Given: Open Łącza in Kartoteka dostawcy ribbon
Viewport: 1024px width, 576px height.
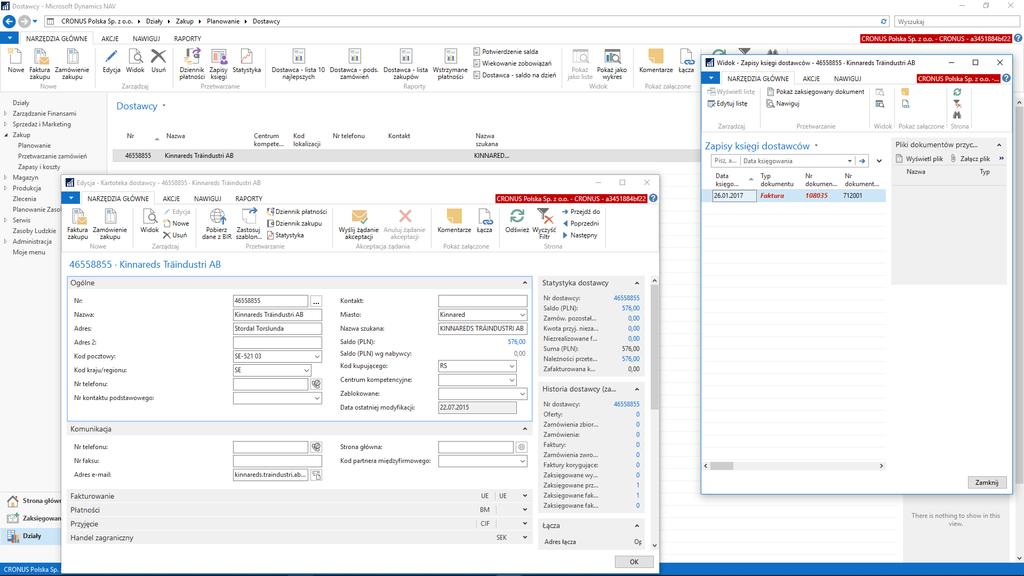Looking at the screenshot, I should [x=485, y=221].
